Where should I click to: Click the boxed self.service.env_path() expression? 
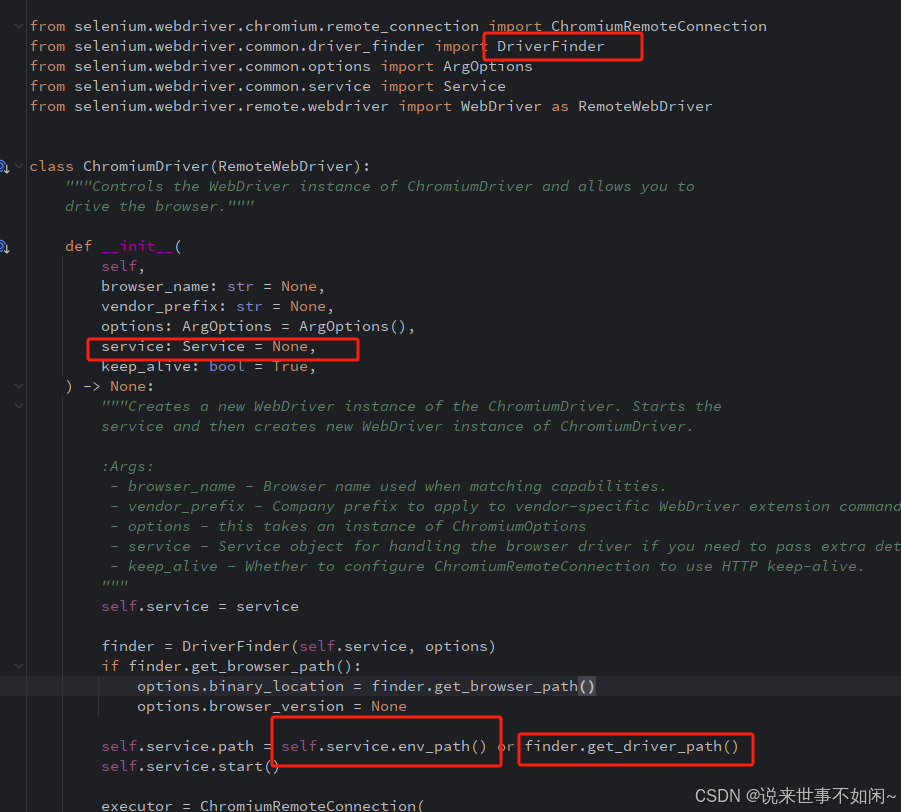(x=386, y=746)
